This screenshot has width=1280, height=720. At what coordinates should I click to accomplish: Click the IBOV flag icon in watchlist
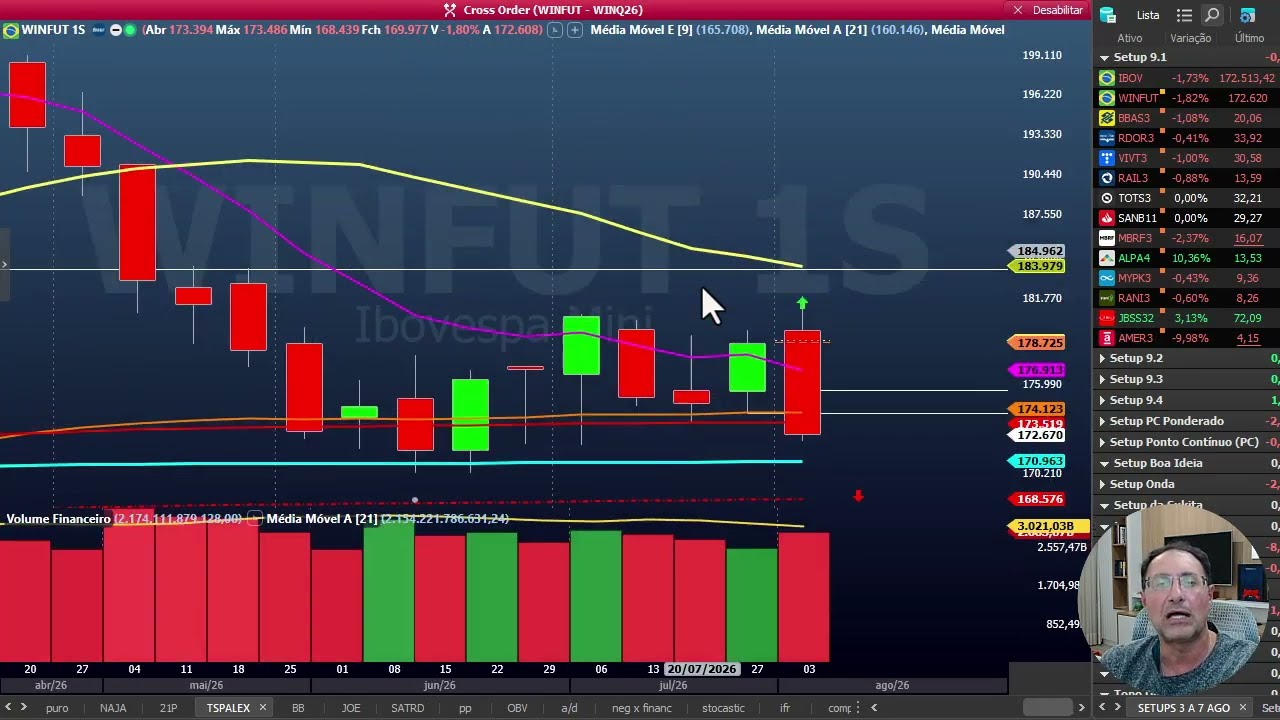tap(1106, 78)
